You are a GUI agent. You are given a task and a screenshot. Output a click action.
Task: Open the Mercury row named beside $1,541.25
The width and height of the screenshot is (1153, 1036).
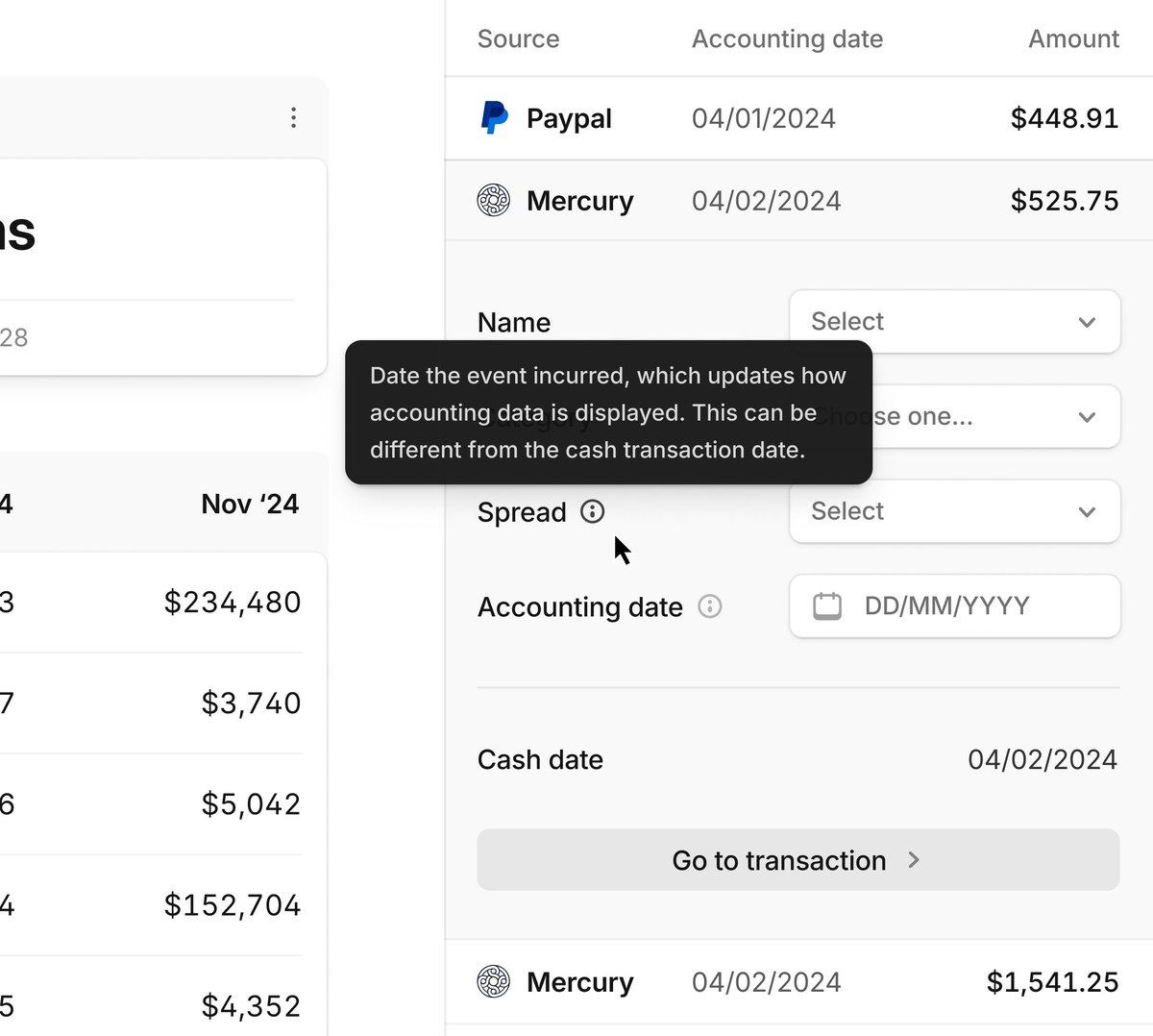tap(579, 982)
